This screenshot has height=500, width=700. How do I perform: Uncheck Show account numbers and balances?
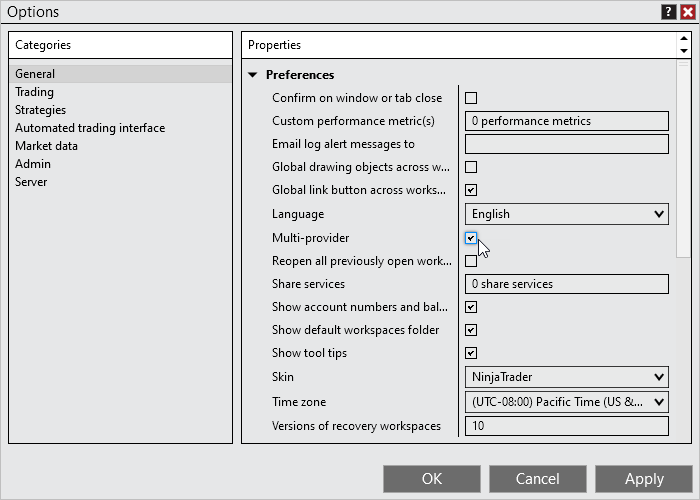pyautogui.click(x=471, y=307)
